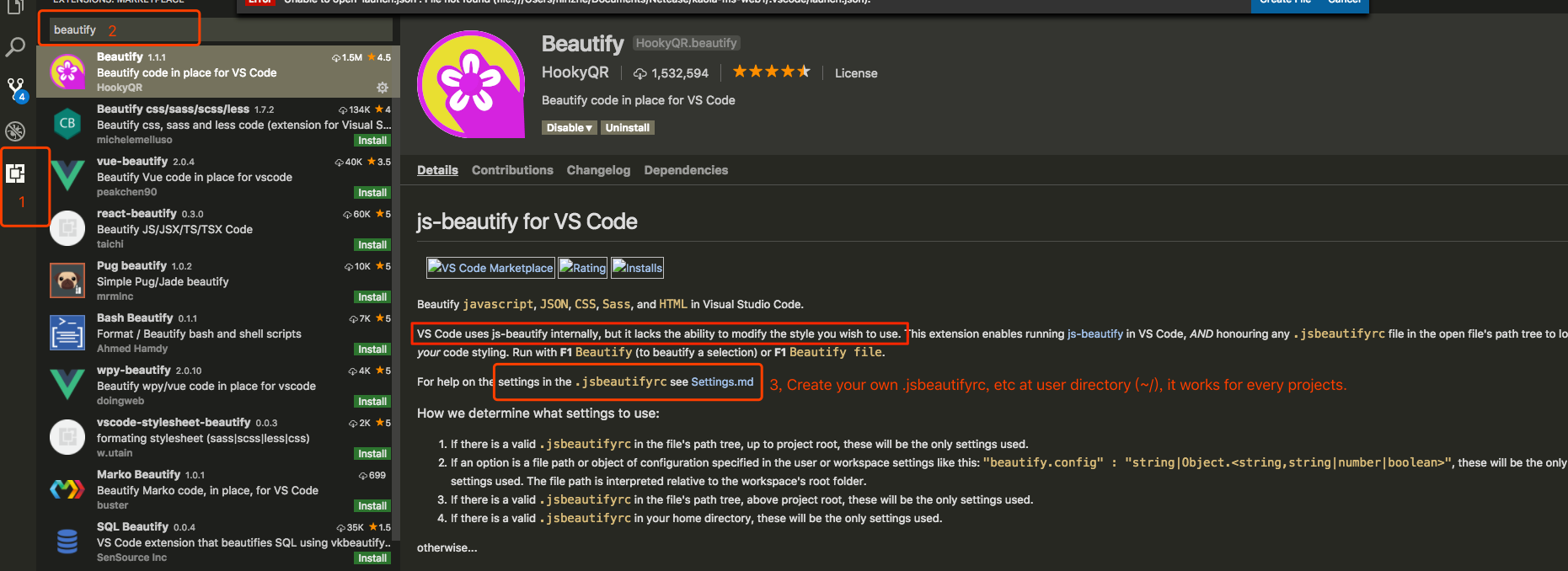Click the Pug beautify dog icon

point(67,280)
